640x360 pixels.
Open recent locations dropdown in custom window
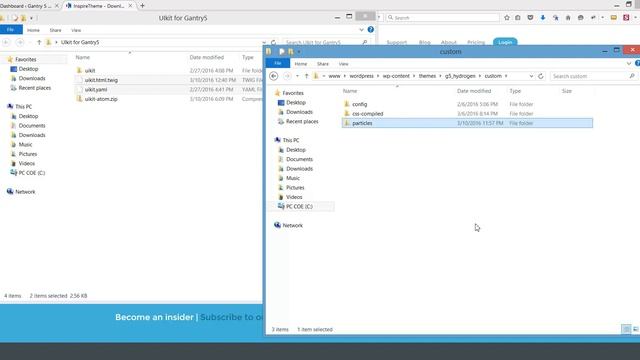click(297, 76)
